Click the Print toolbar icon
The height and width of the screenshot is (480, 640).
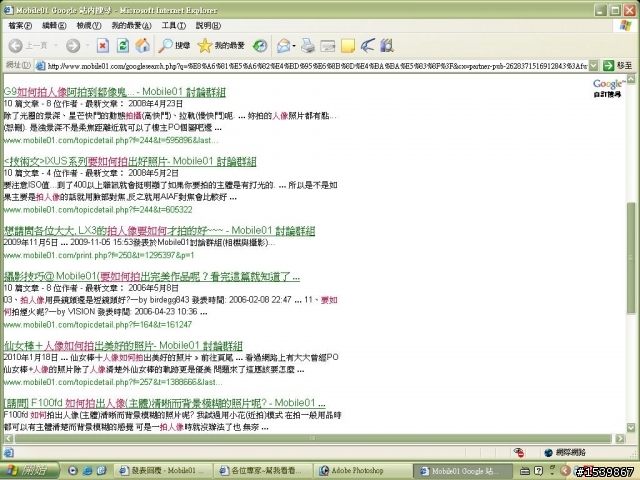pyautogui.click(x=308, y=46)
